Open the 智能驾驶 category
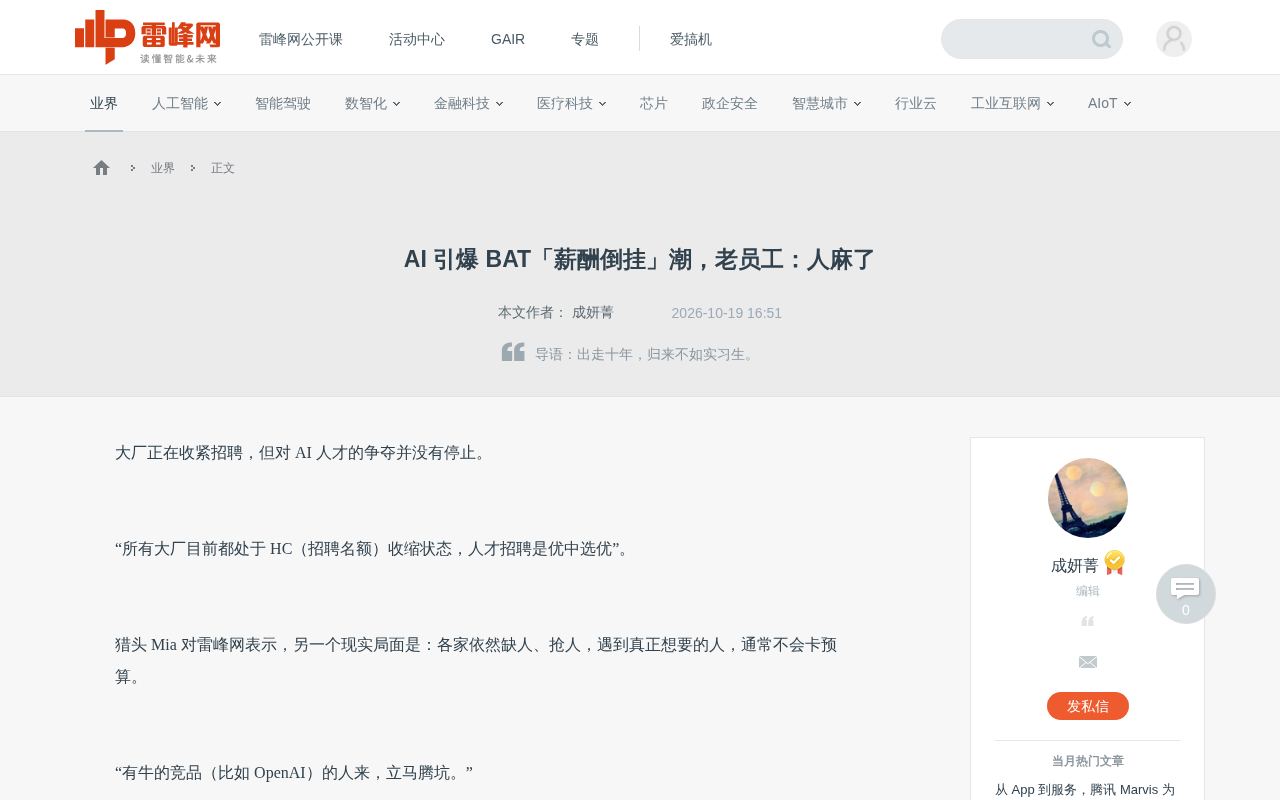 [283, 103]
